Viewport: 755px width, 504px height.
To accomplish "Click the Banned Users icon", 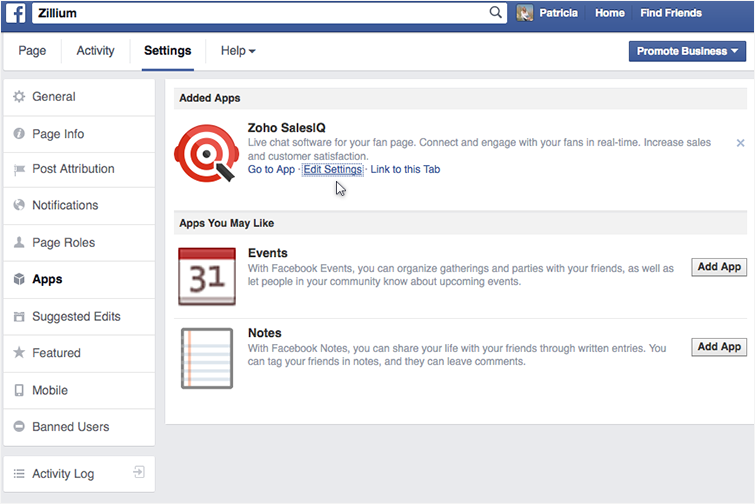I will coord(19,426).
